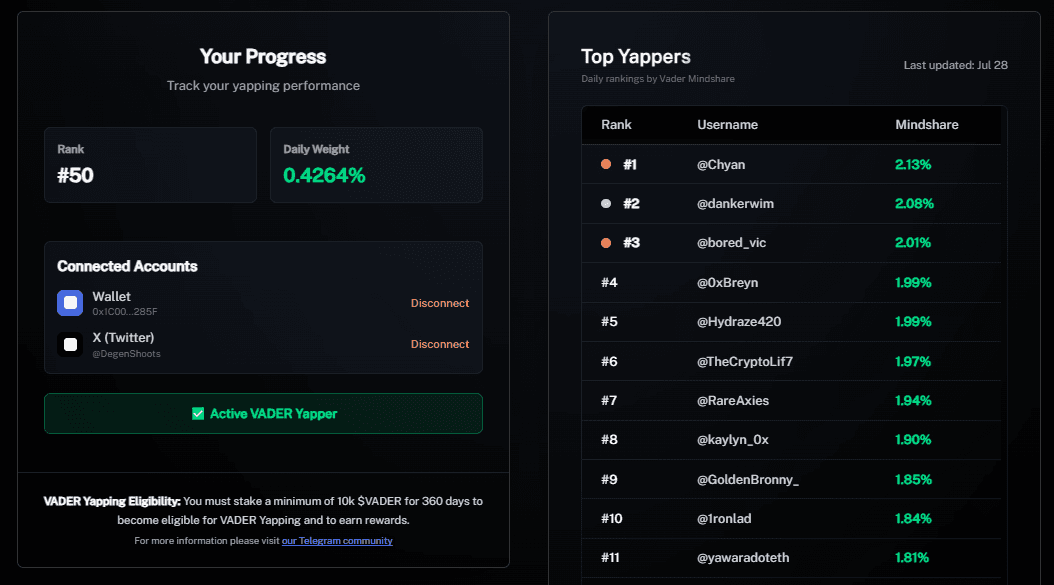Viewport: 1054px width, 585px height.
Task: Click the orange medal dot beside #3
Action: click(x=606, y=243)
